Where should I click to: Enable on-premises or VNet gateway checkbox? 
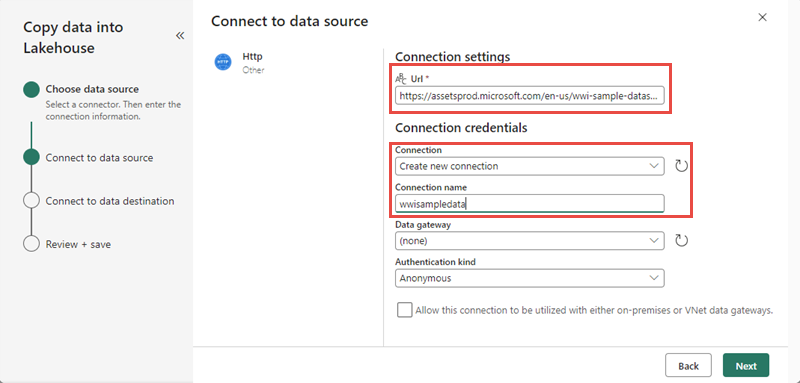coord(405,310)
